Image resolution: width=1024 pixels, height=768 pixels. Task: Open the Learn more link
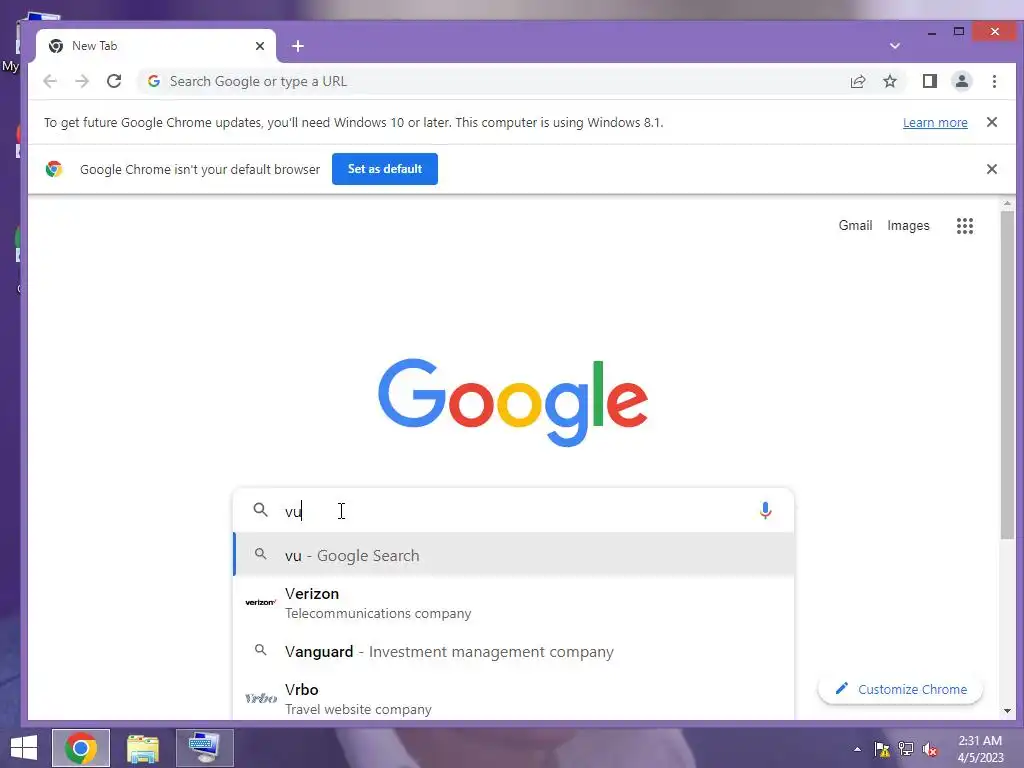(x=935, y=123)
